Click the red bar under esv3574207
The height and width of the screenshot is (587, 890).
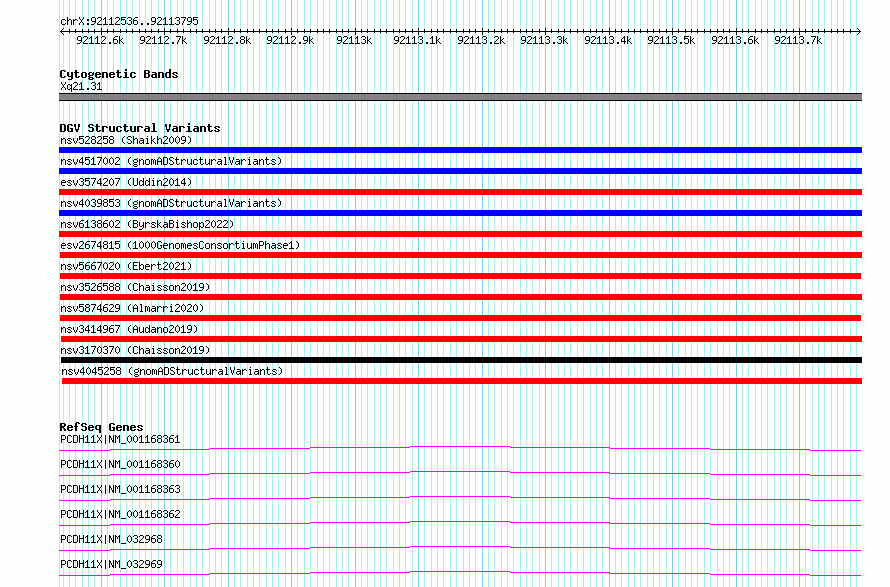(460, 192)
